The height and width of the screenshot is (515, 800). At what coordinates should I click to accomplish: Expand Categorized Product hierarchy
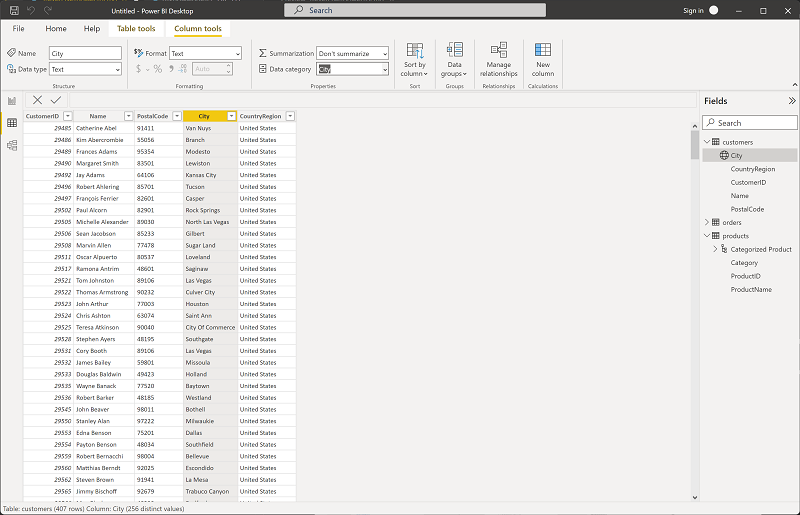point(715,249)
